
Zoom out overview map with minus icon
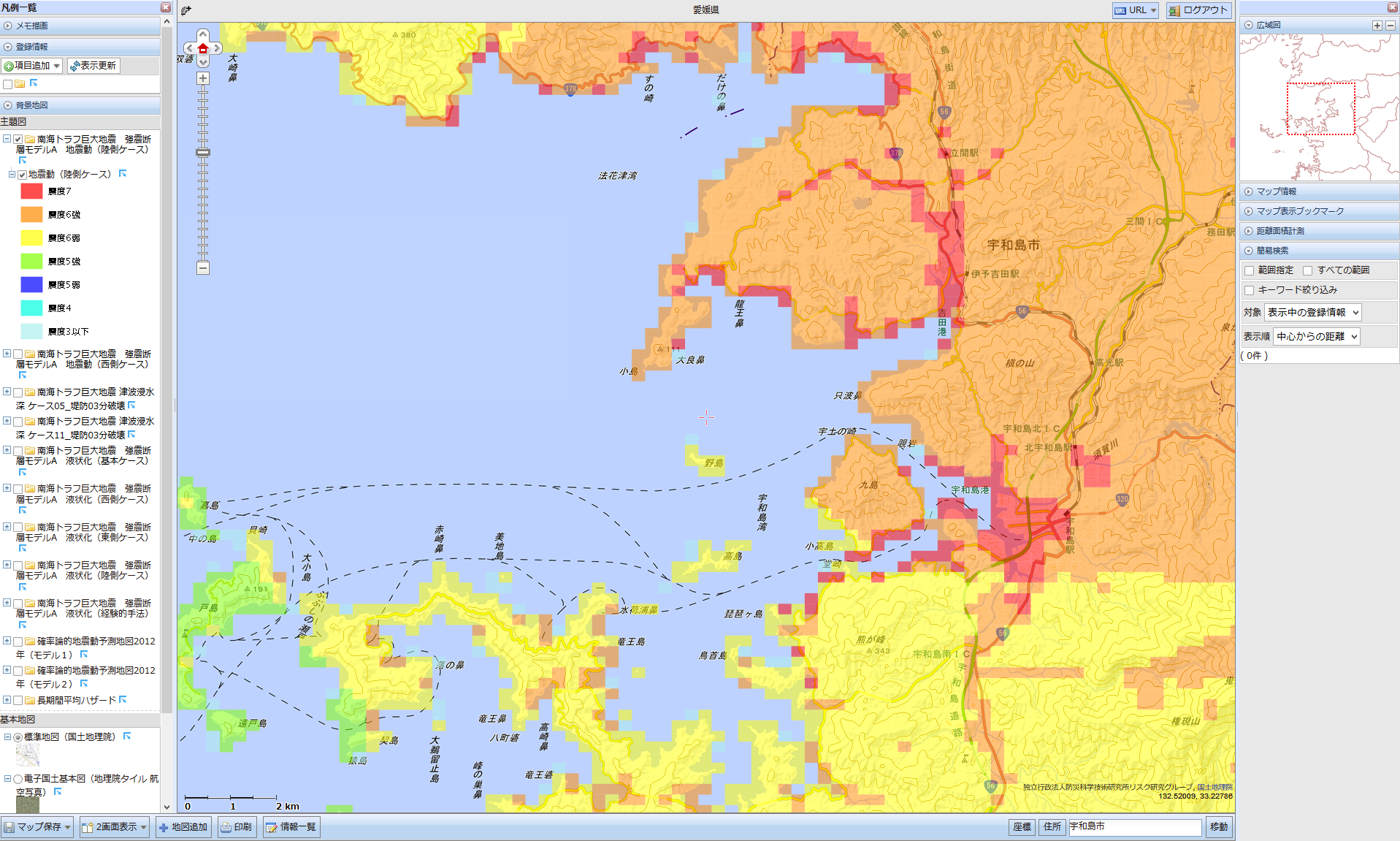pyautogui.click(x=1391, y=26)
